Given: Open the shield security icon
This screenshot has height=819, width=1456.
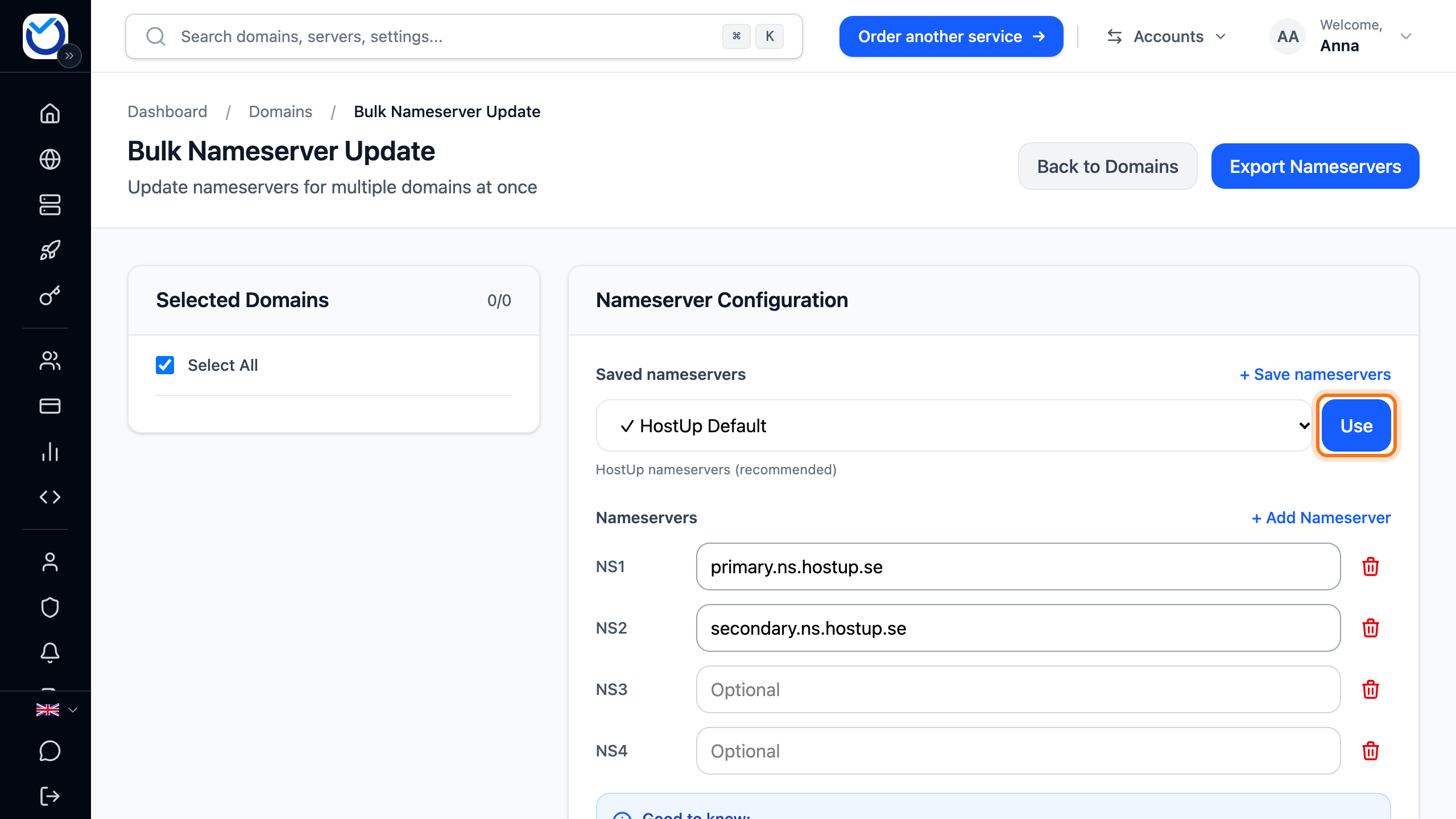Looking at the screenshot, I should click(50, 607).
